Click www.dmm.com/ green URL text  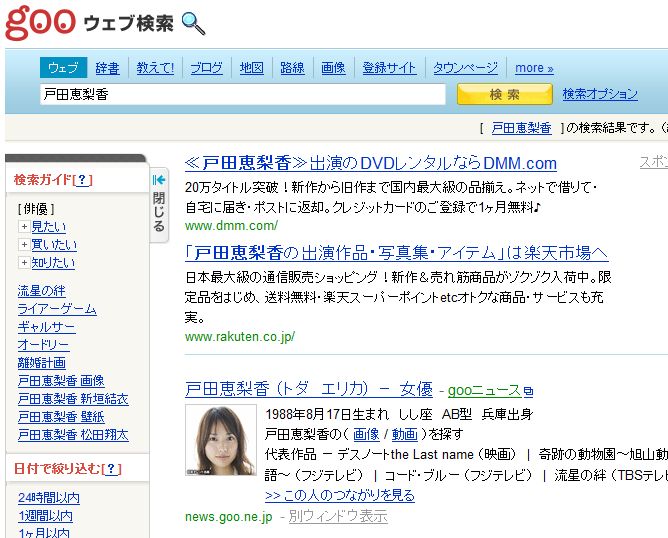pos(231,225)
